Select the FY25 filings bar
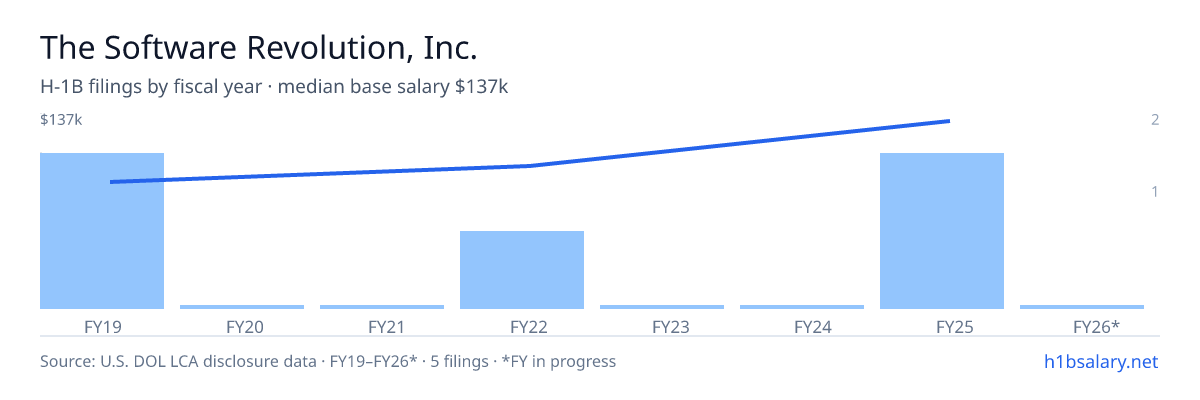Viewport: 1200px width, 400px height. click(x=942, y=231)
